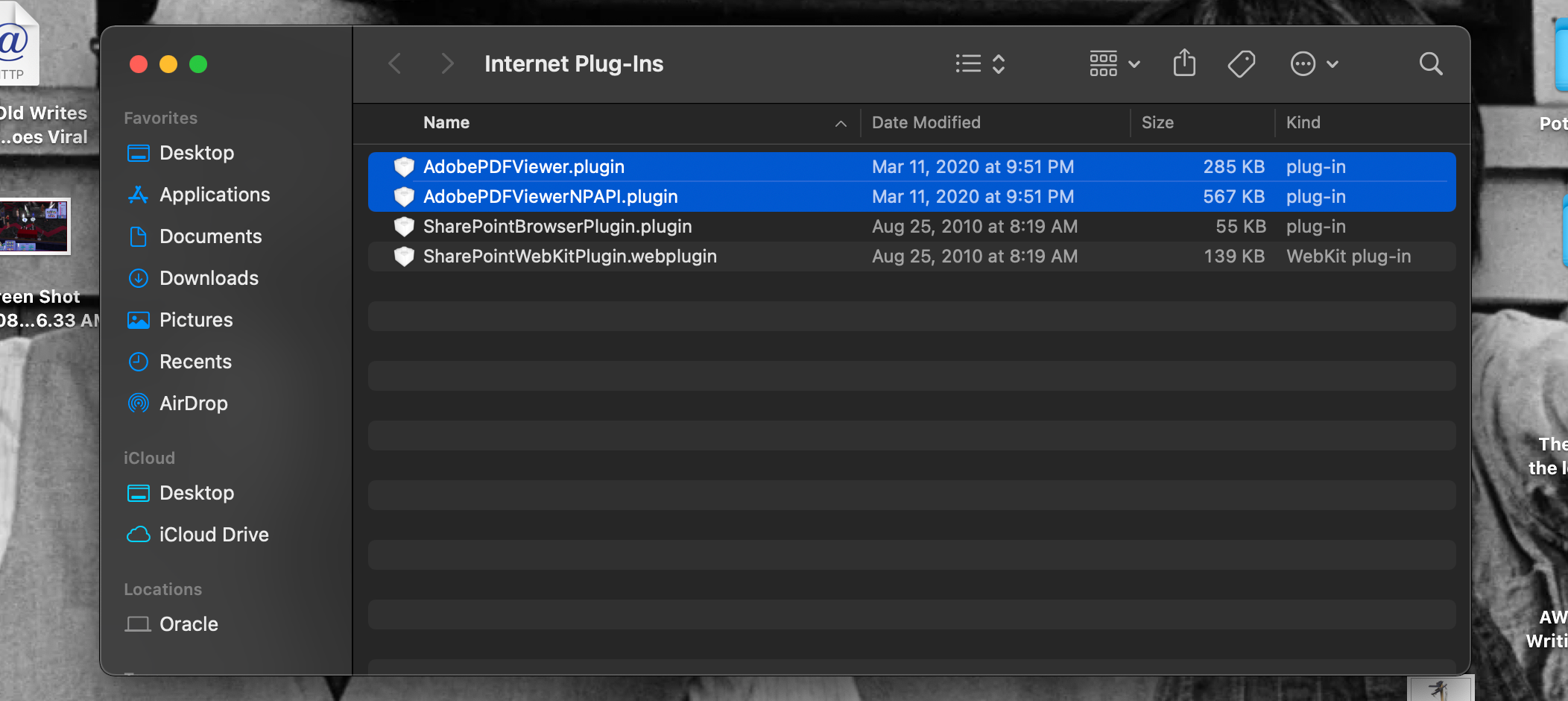This screenshot has width=1568, height=701.
Task: Click the back navigation arrow
Action: tap(394, 63)
